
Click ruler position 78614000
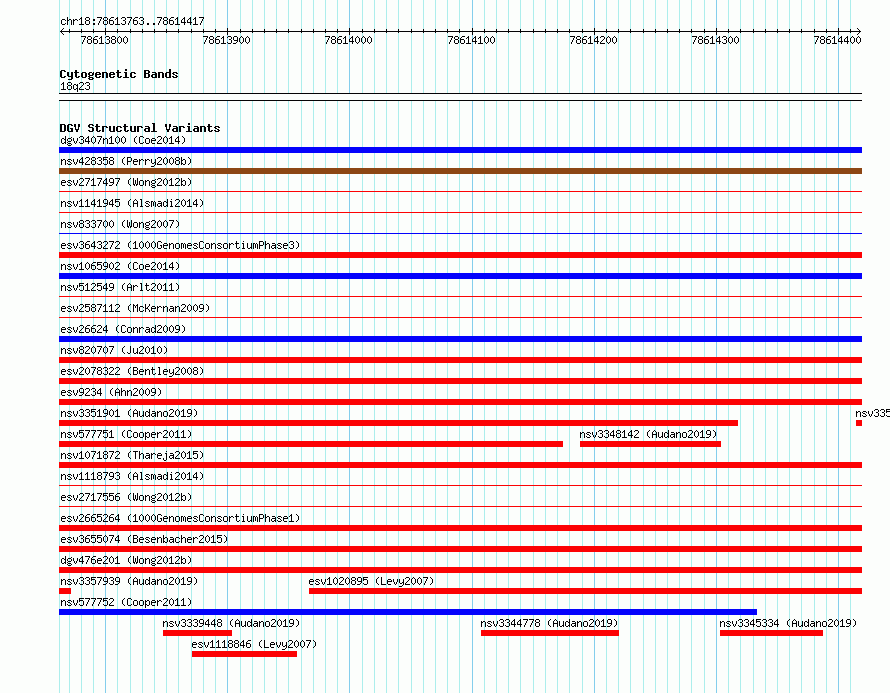coord(349,40)
